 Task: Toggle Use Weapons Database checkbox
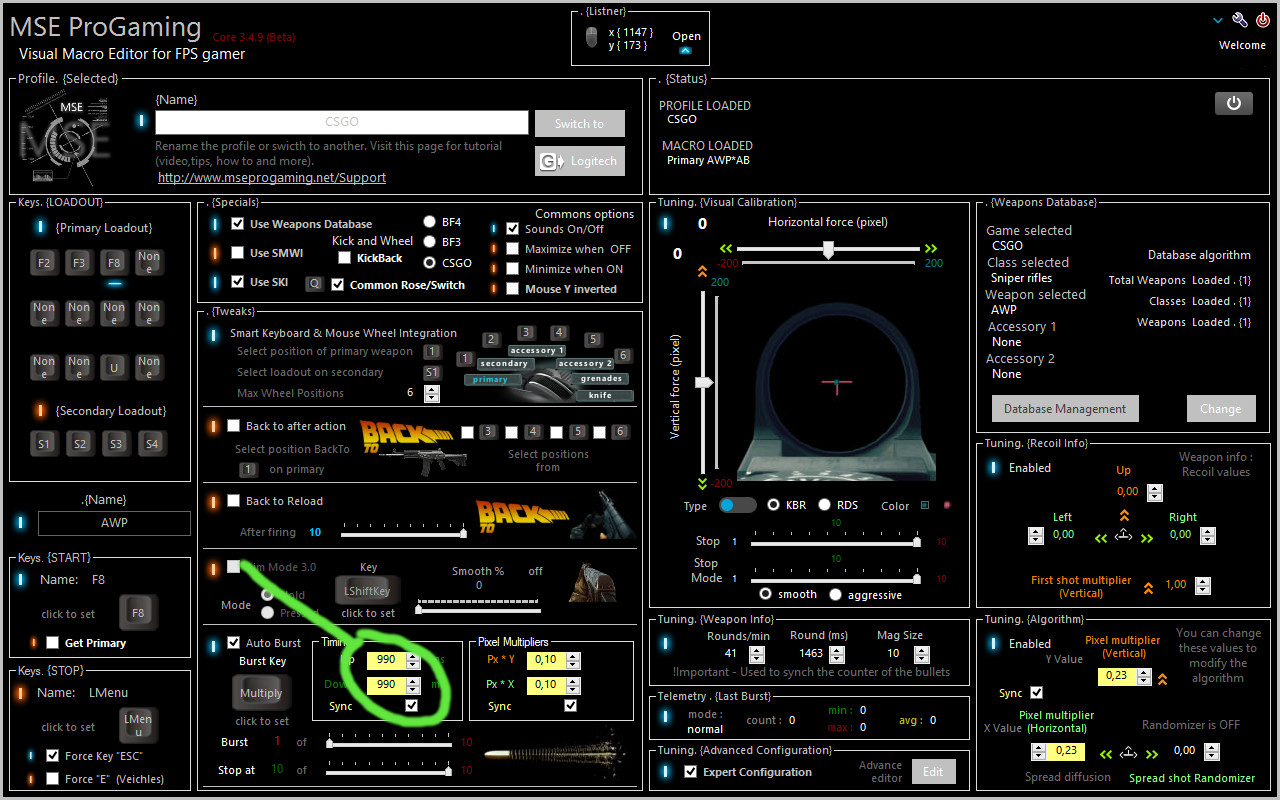238,224
